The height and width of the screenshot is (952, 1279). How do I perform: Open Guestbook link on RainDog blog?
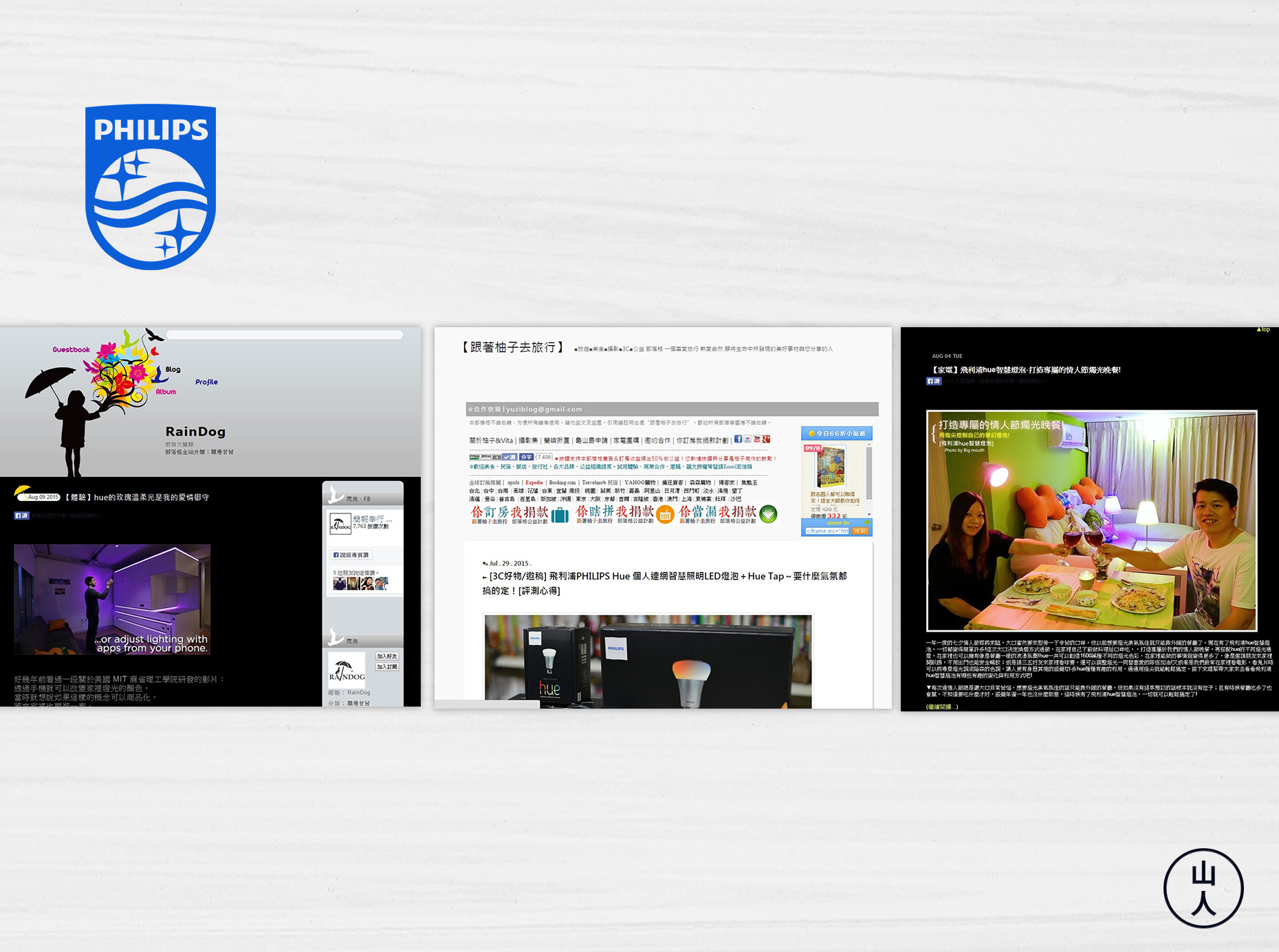click(72, 349)
